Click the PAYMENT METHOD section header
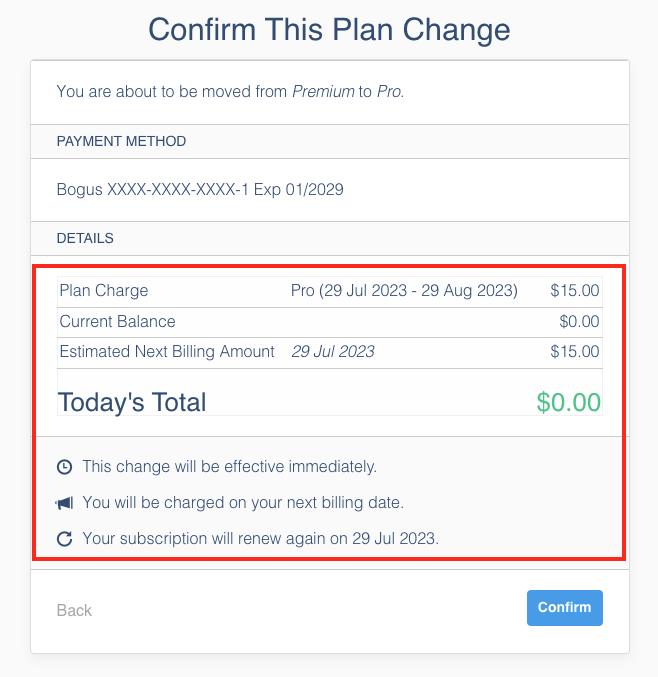Viewport: 658px width, 677px height. 121,142
